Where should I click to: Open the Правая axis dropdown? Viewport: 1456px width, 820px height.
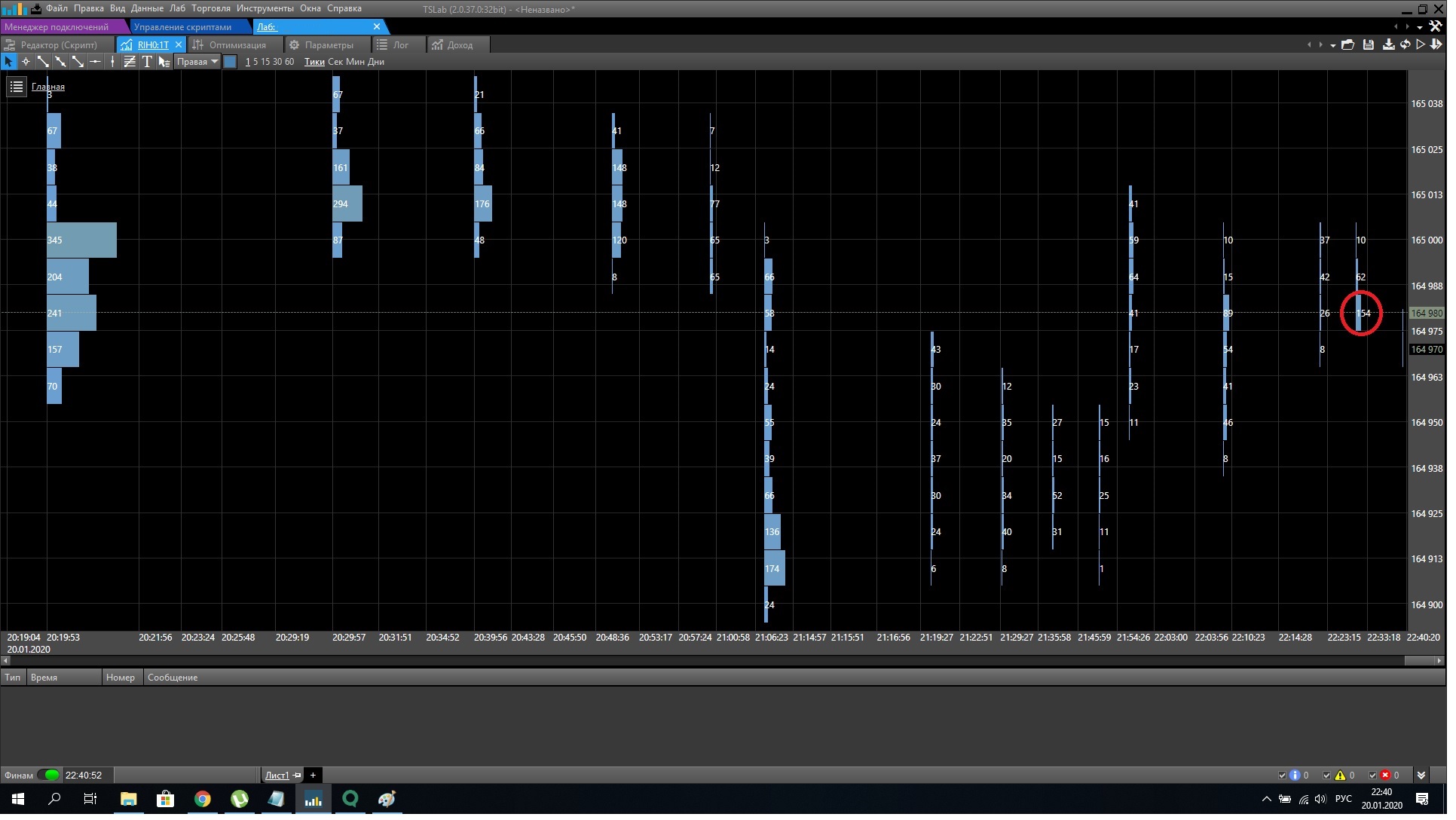click(x=198, y=62)
